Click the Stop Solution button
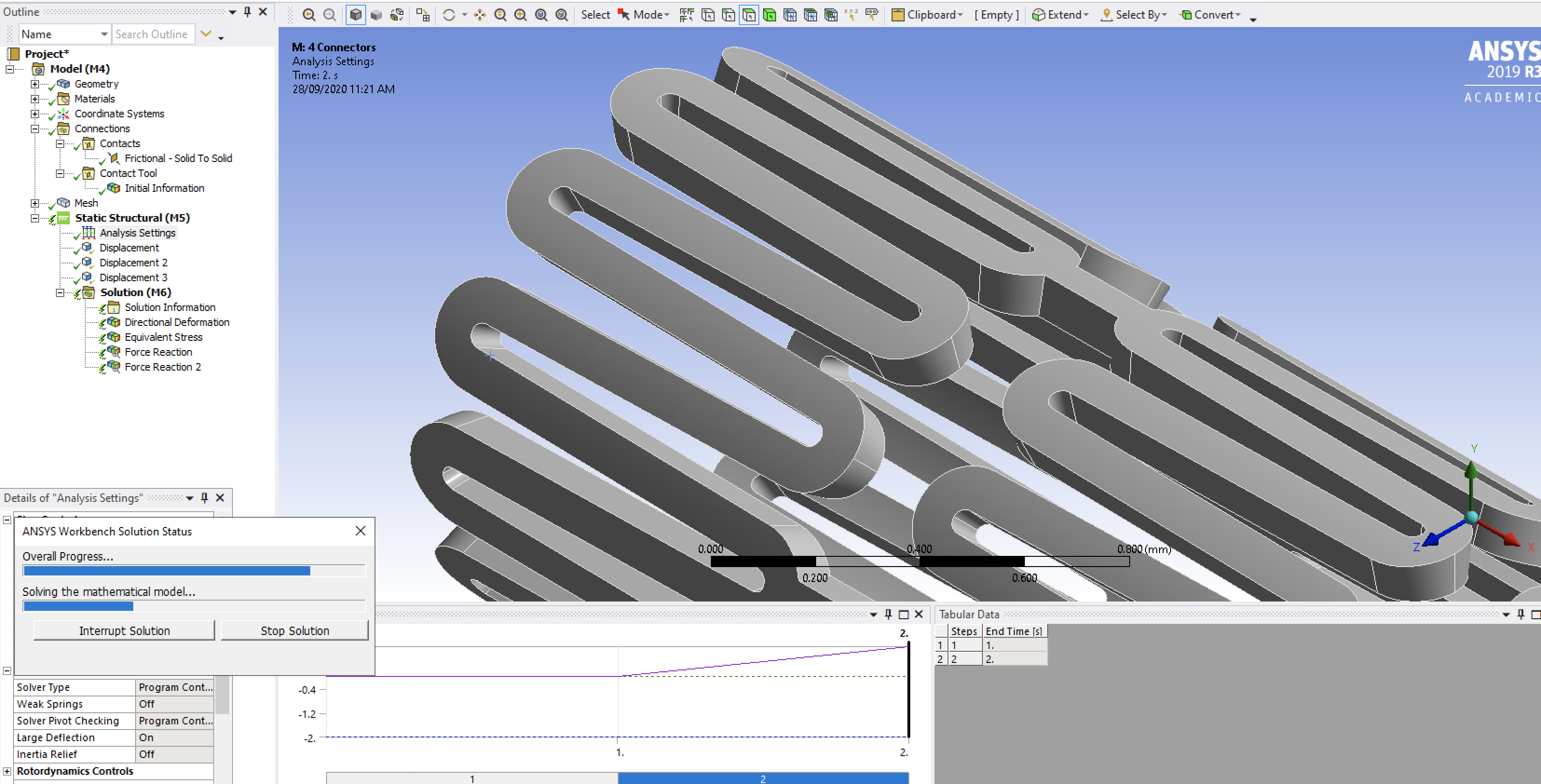This screenshot has width=1541, height=784. (x=295, y=630)
